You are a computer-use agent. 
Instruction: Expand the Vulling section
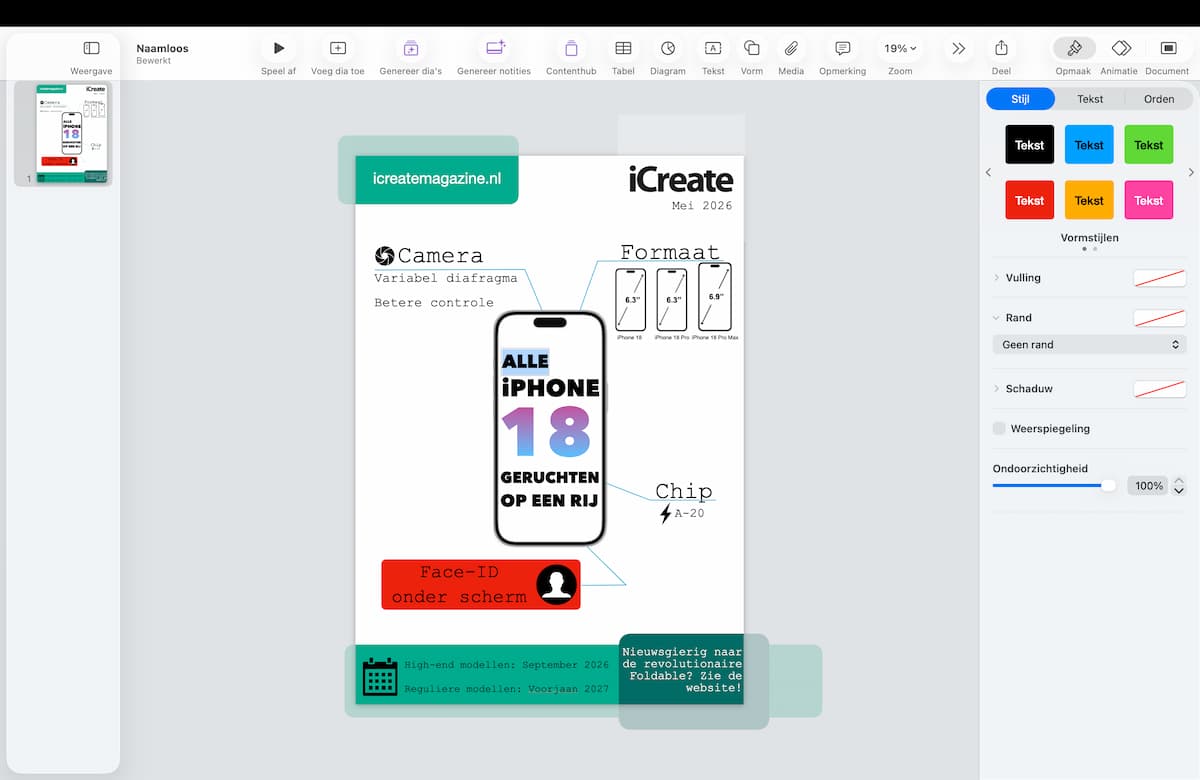coord(997,277)
